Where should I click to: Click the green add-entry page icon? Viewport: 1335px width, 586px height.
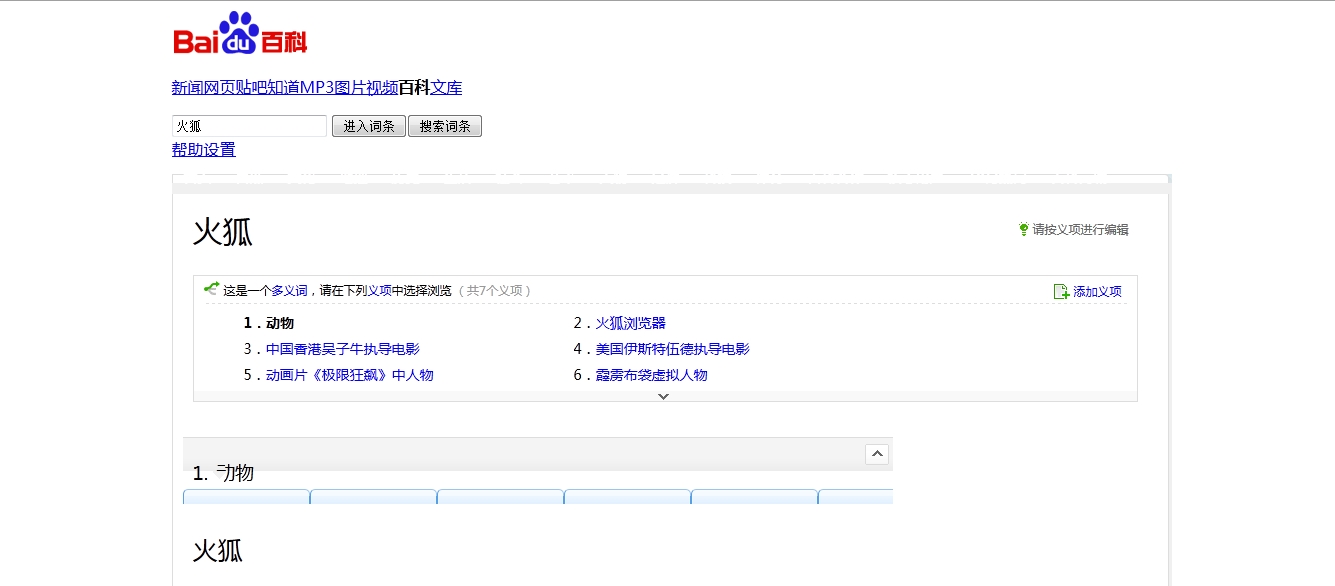(1061, 291)
